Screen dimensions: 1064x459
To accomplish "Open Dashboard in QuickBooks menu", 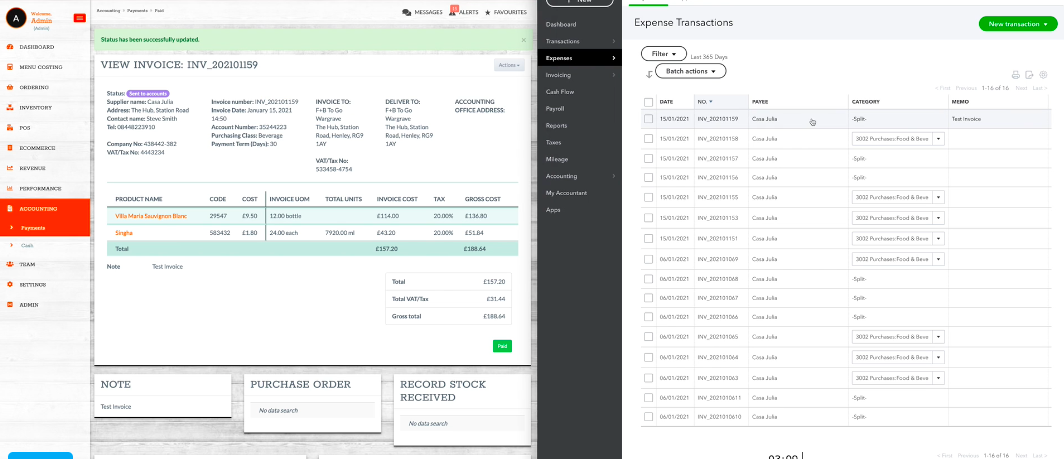I will 561,24.
